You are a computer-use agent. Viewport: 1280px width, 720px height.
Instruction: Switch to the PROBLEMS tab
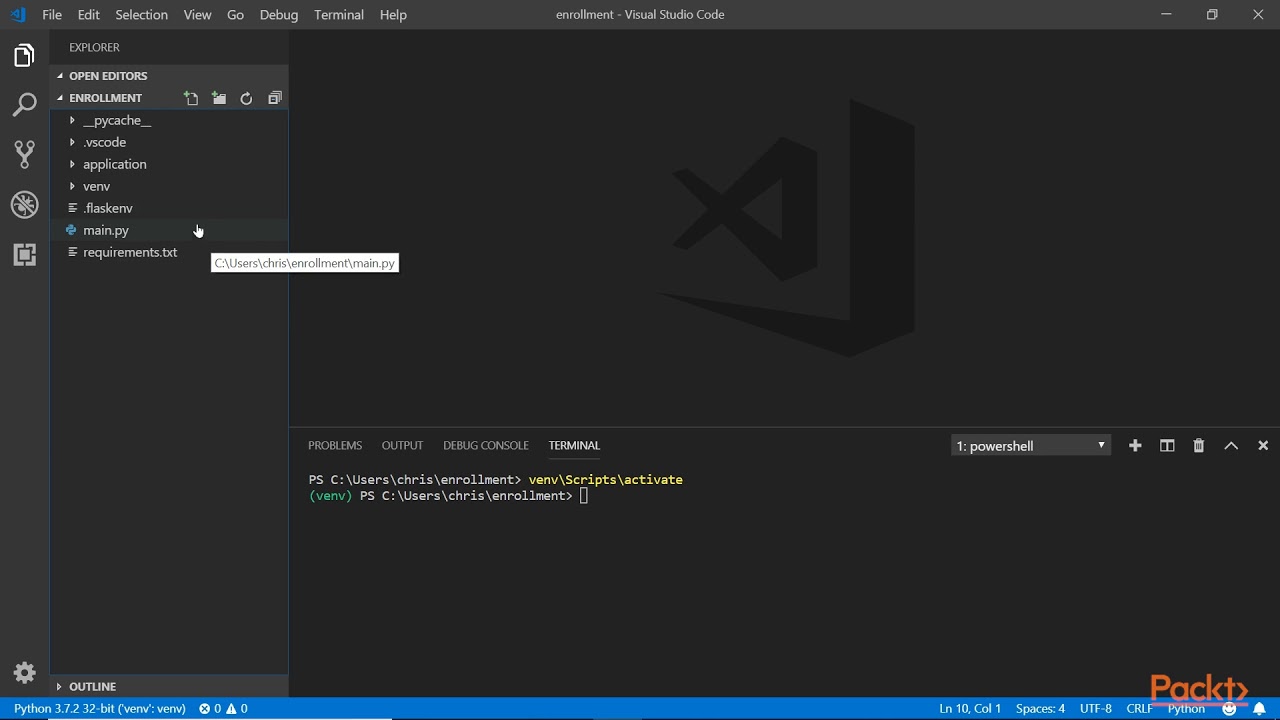pyautogui.click(x=335, y=446)
